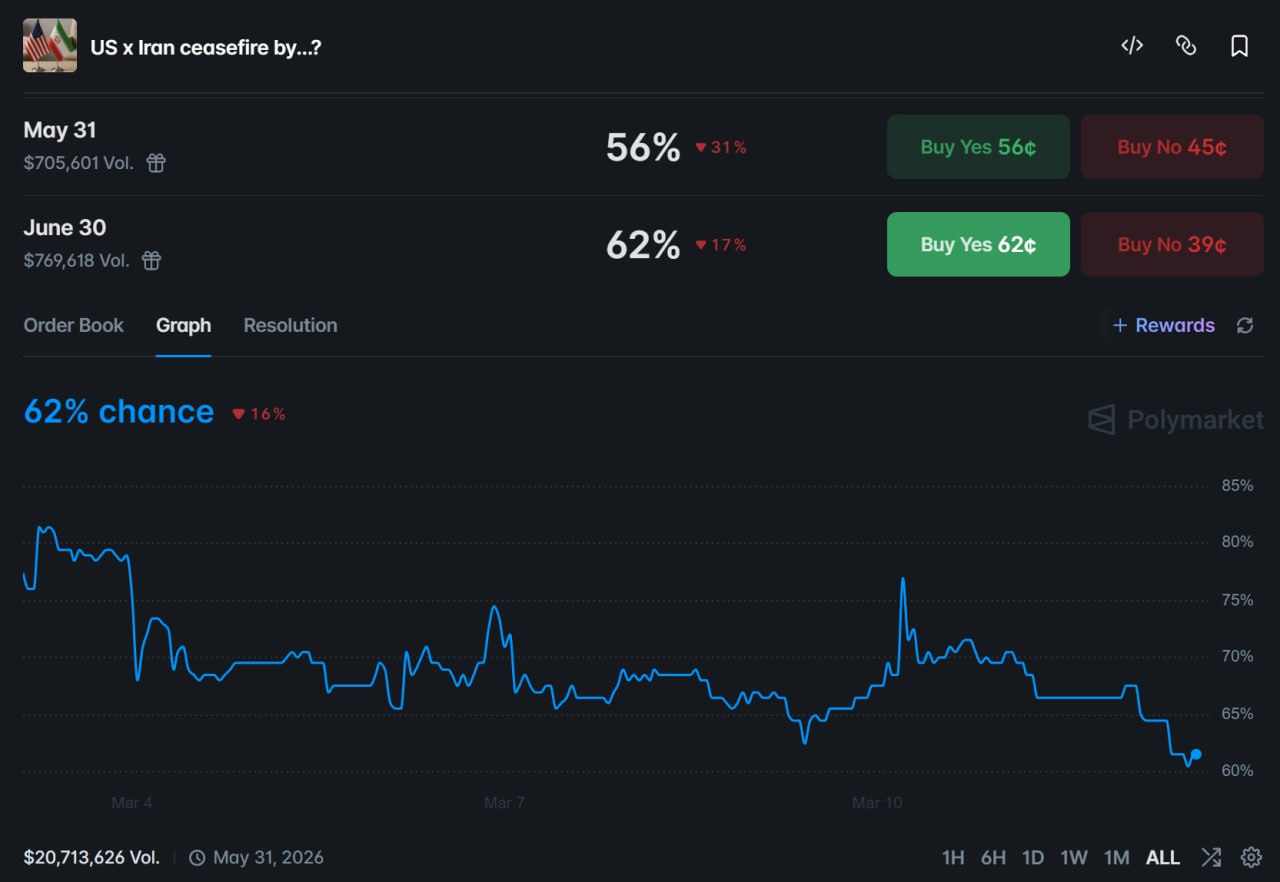This screenshot has height=882, width=1280.
Task: Click the US Iran flags thumbnail
Action: point(50,46)
